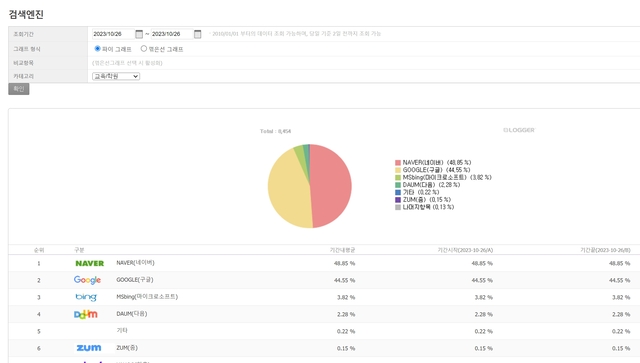The height and width of the screenshot is (363, 640).
Task: Click GOOGLE 기간내평균 value 44.55 %
Action: (344, 281)
